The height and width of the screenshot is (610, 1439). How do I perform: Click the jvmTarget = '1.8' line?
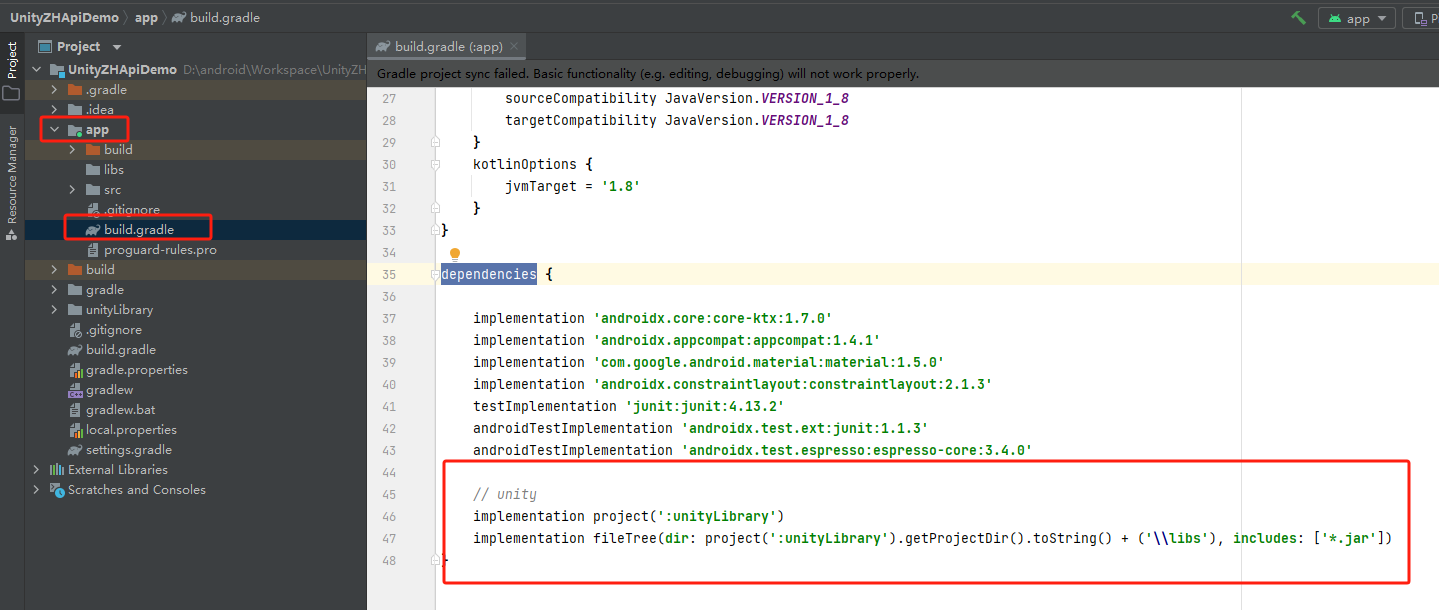[572, 186]
